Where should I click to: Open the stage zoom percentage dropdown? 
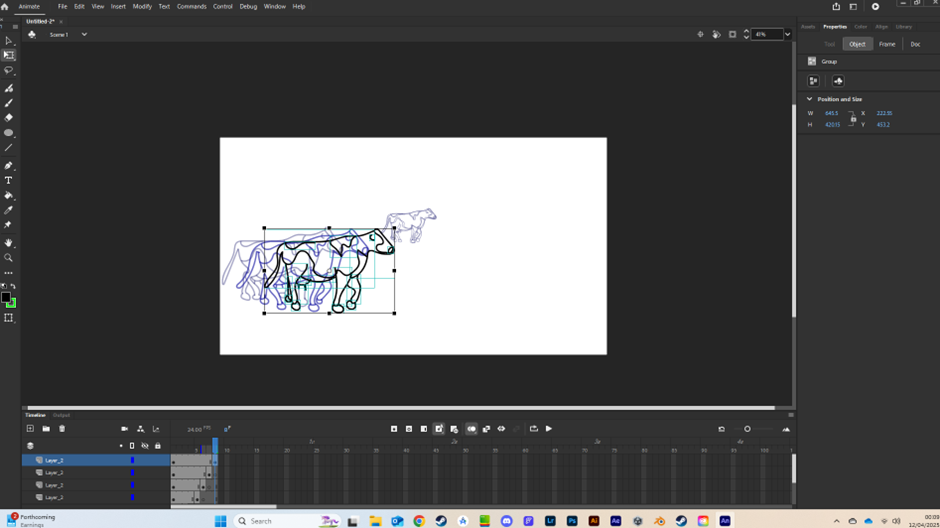787,35
